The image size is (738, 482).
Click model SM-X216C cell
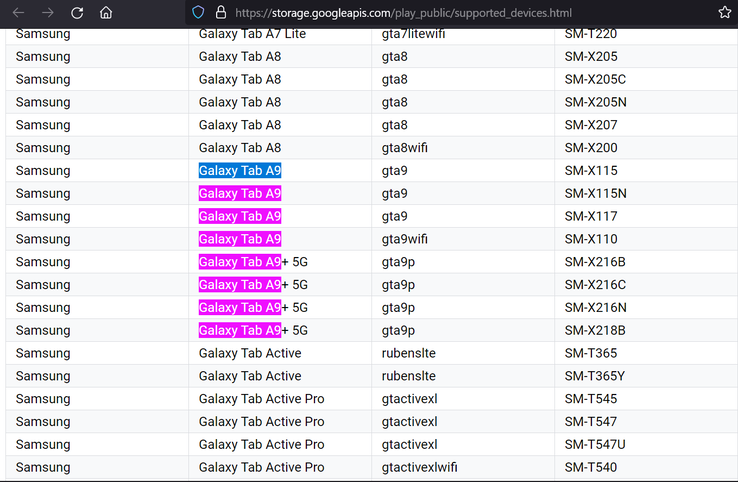coord(595,285)
